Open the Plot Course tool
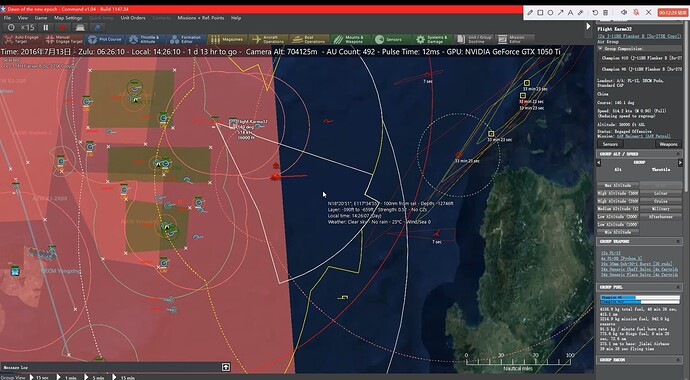 coord(104,39)
